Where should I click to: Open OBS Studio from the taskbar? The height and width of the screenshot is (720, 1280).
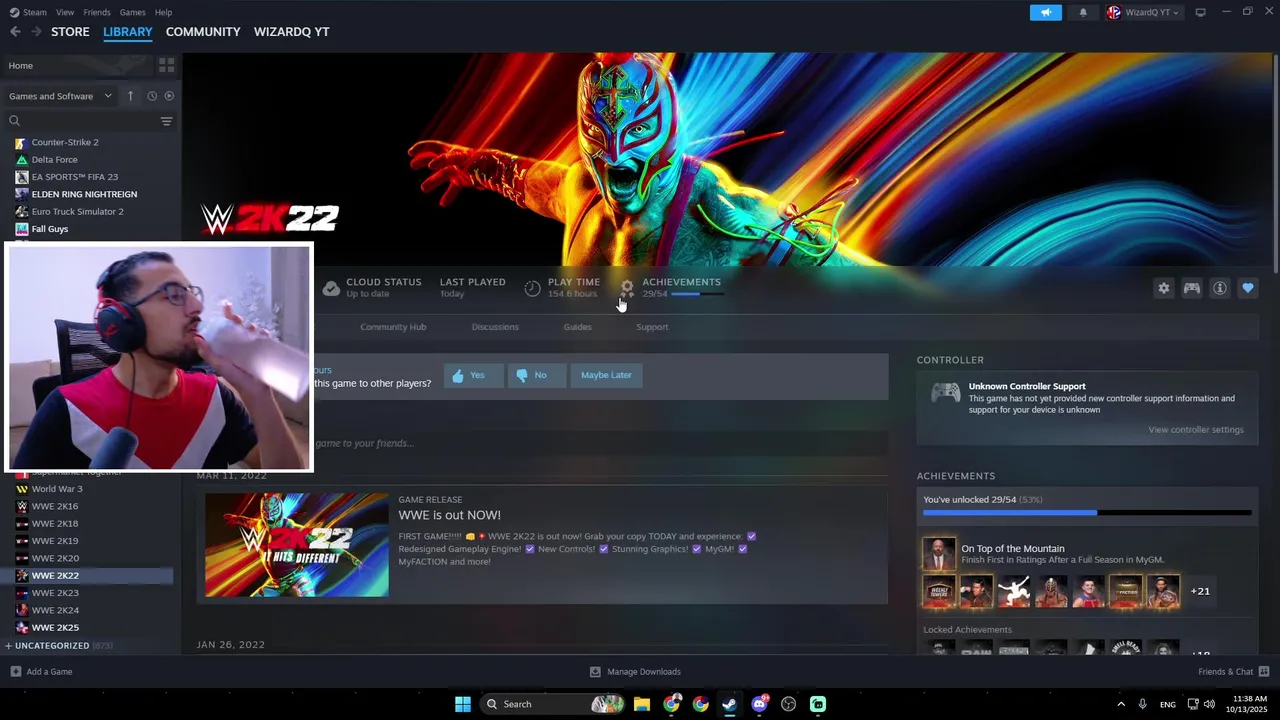click(789, 704)
